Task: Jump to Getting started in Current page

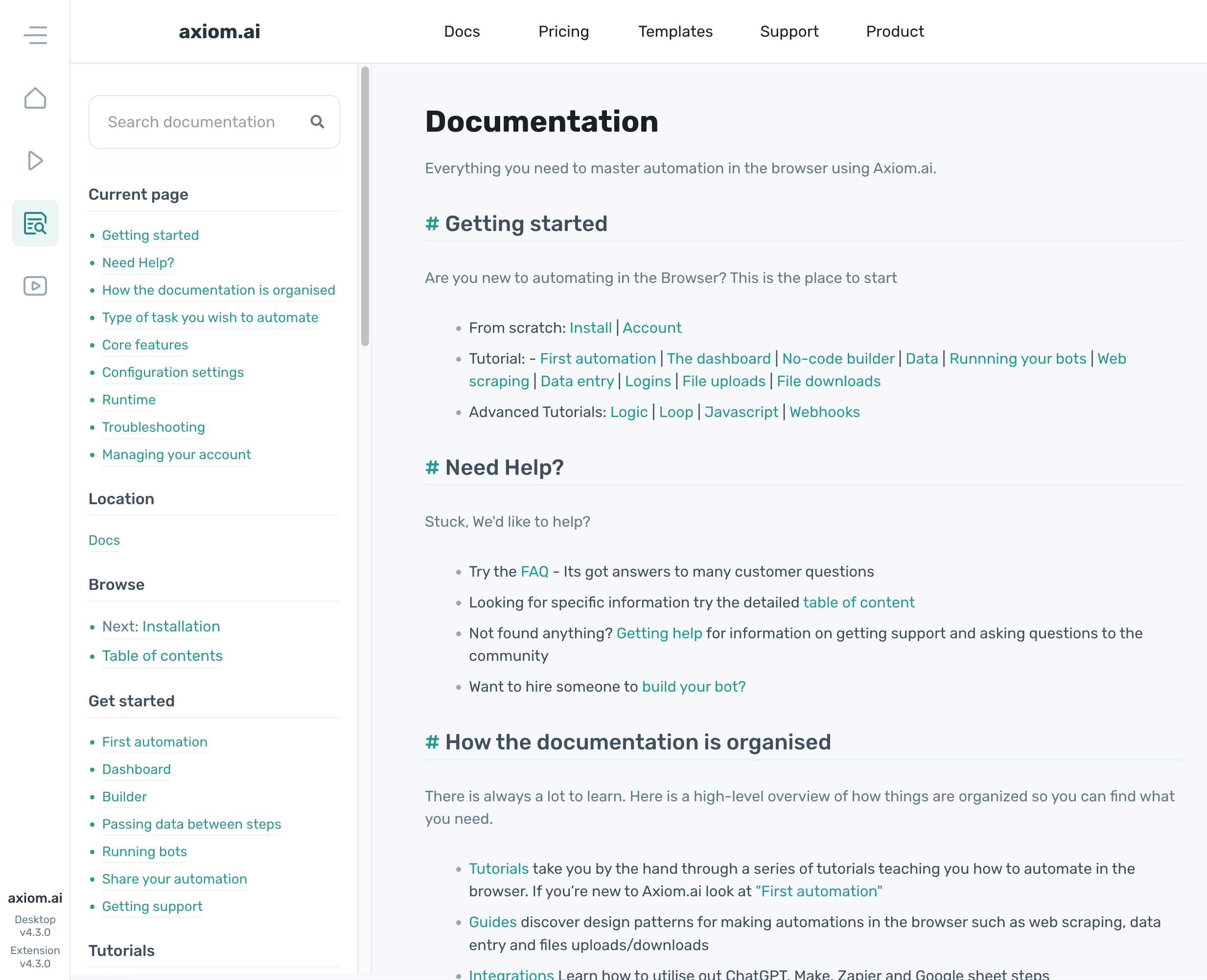Action: pyautogui.click(x=150, y=235)
